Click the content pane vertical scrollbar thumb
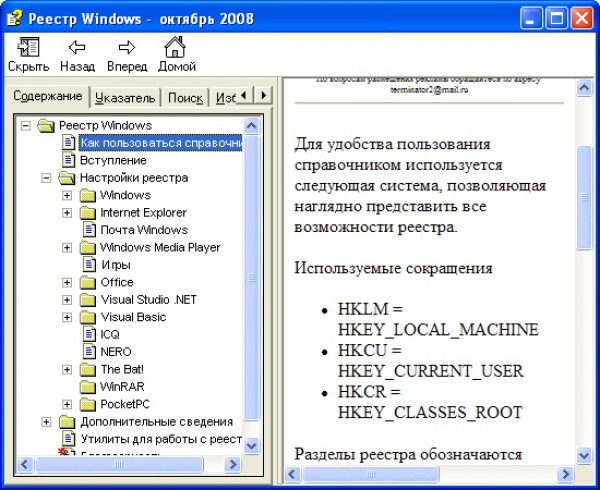The height and width of the screenshot is (490, 600). (x=584, y=197)
